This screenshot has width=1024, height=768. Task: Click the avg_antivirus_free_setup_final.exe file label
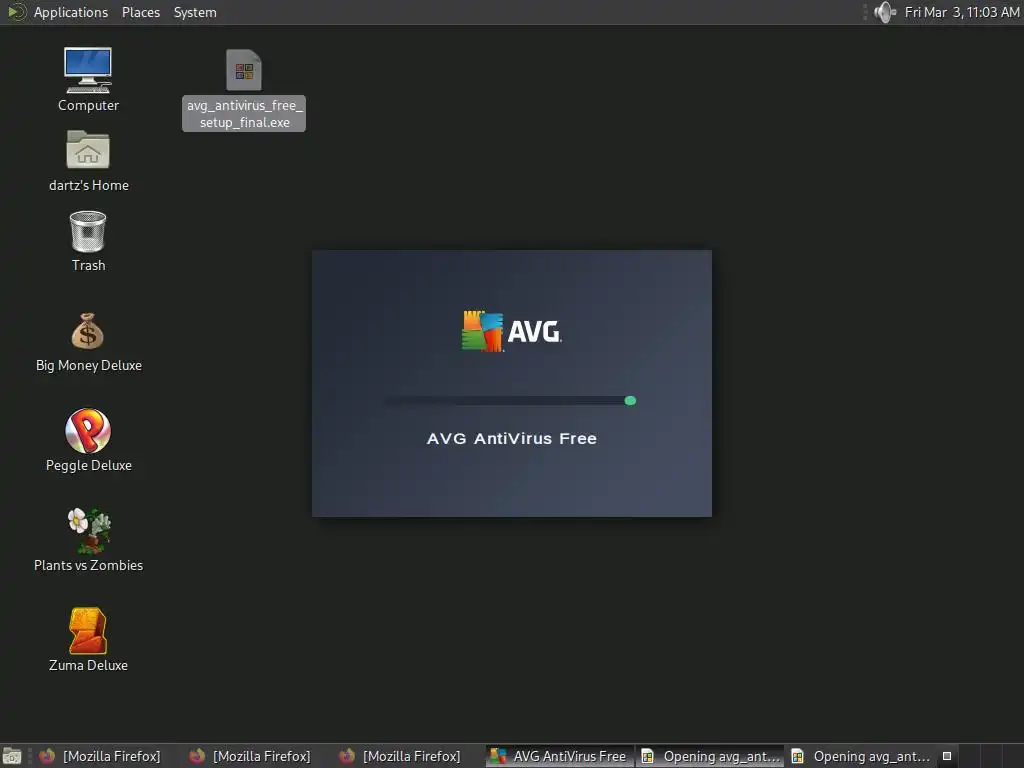click(x=244, y=114)
